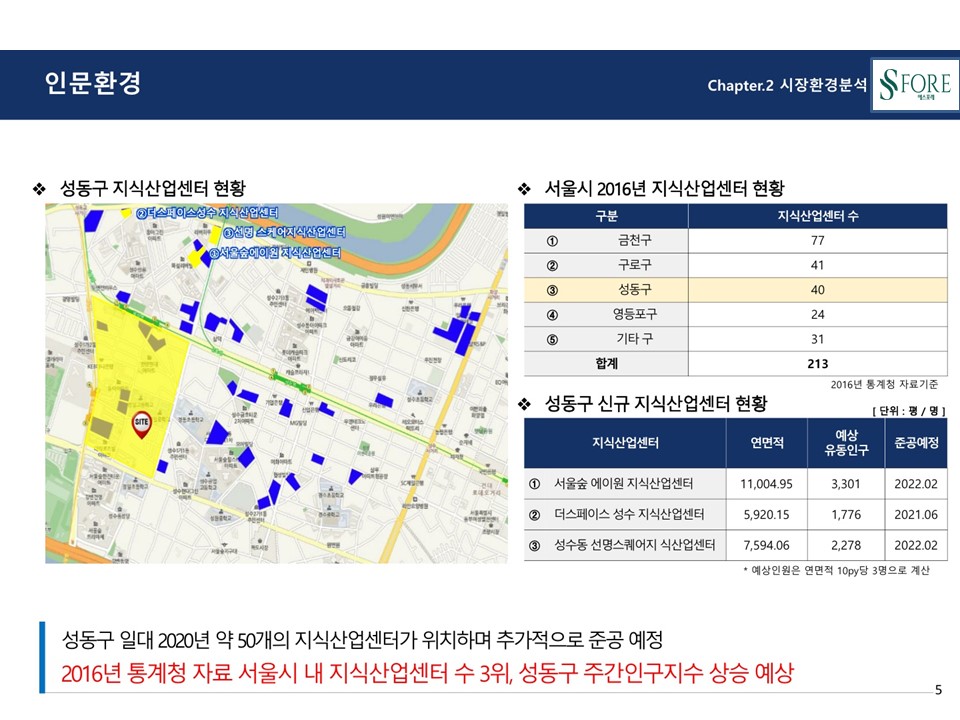Click the Chapter.2 시장환경분석 heading
Screen dimensions: 960x720
(787, 85)
